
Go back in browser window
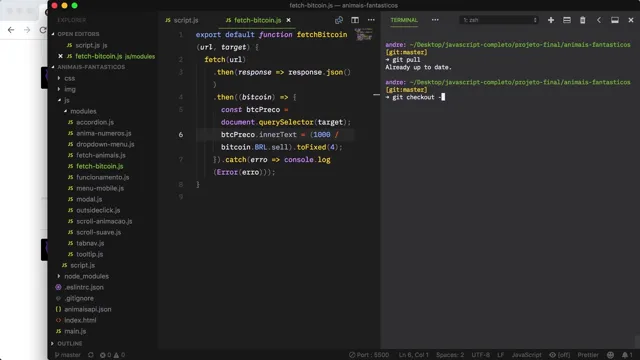point(11,30)
